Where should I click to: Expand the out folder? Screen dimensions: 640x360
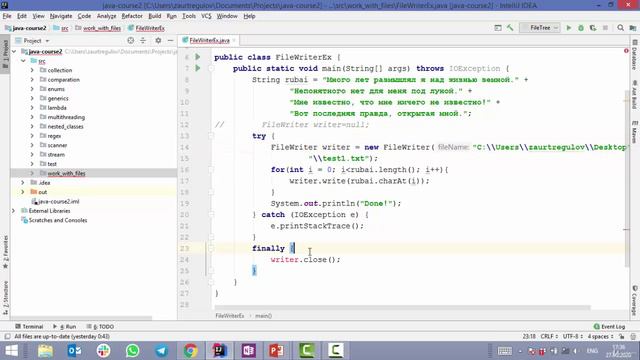click(23, 192)
